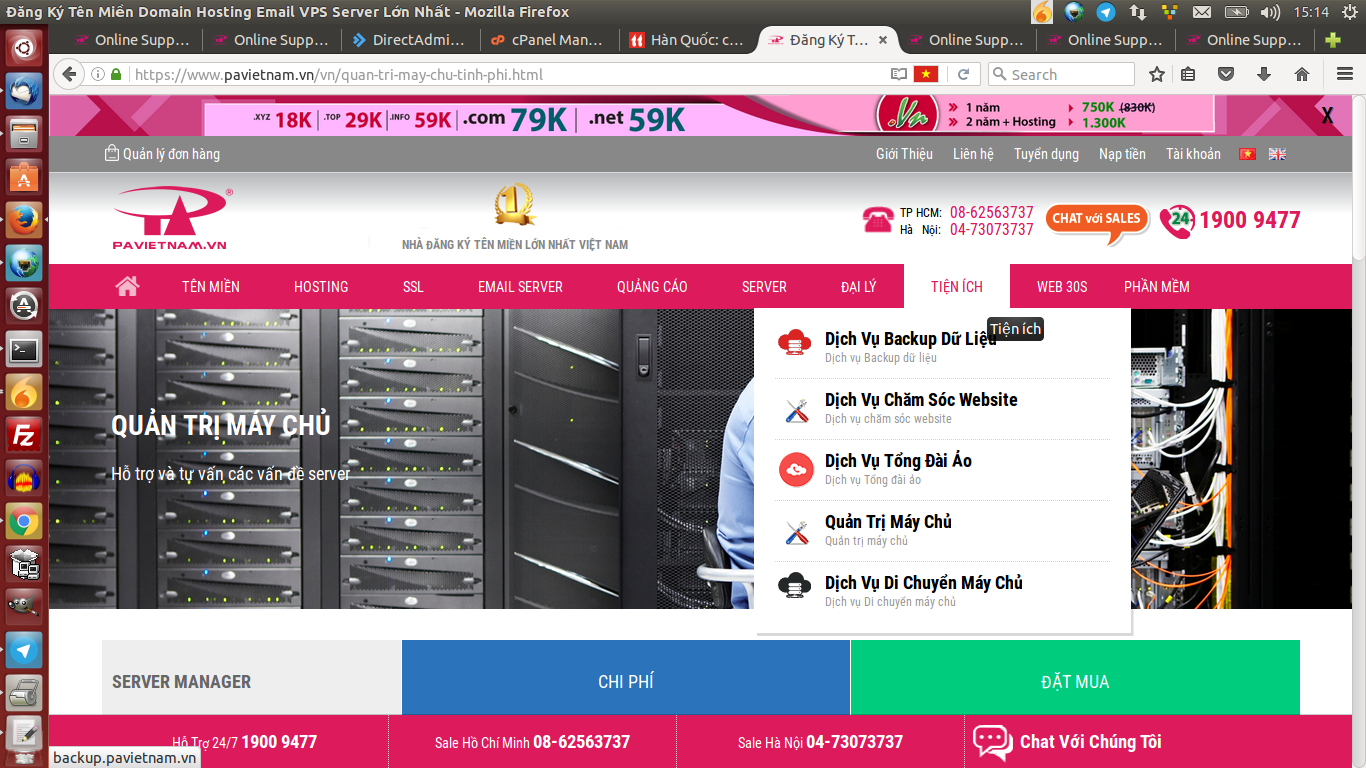
Task: Click the volume icon in the system tray
Action: [x=1270, y=12]
